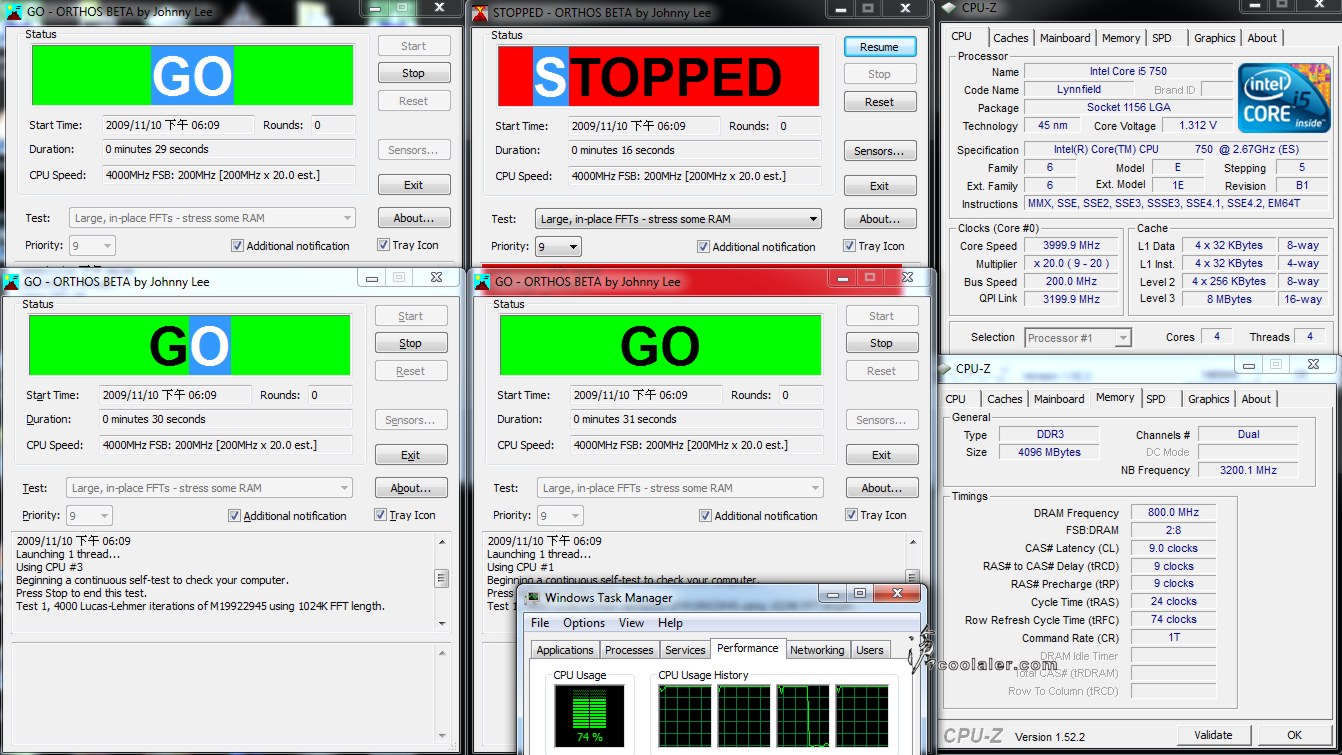Click the Rounds field in the STOPPED ORTHOS window
This screenshot has width=1342, height=755.
click(x=799, y=126)
